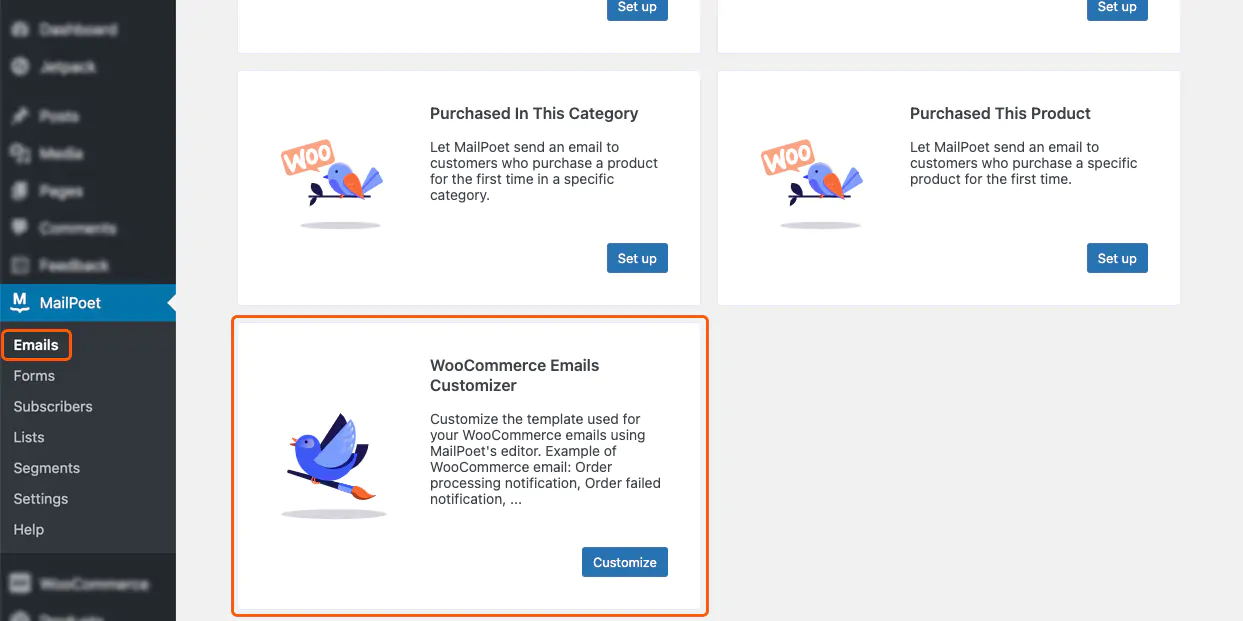The height and width of the screenshot is (621, 1243).
Task: Open the Lists page
Action: [28, 437]
